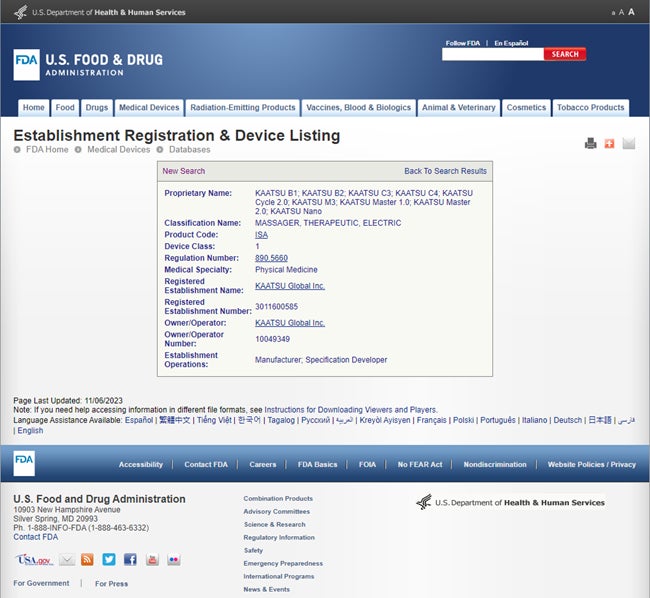Image resolution: width=650 pixels, height=598 pixels.
Task: Open the FDA Flickr icon
Action: (x=174, y=559)
